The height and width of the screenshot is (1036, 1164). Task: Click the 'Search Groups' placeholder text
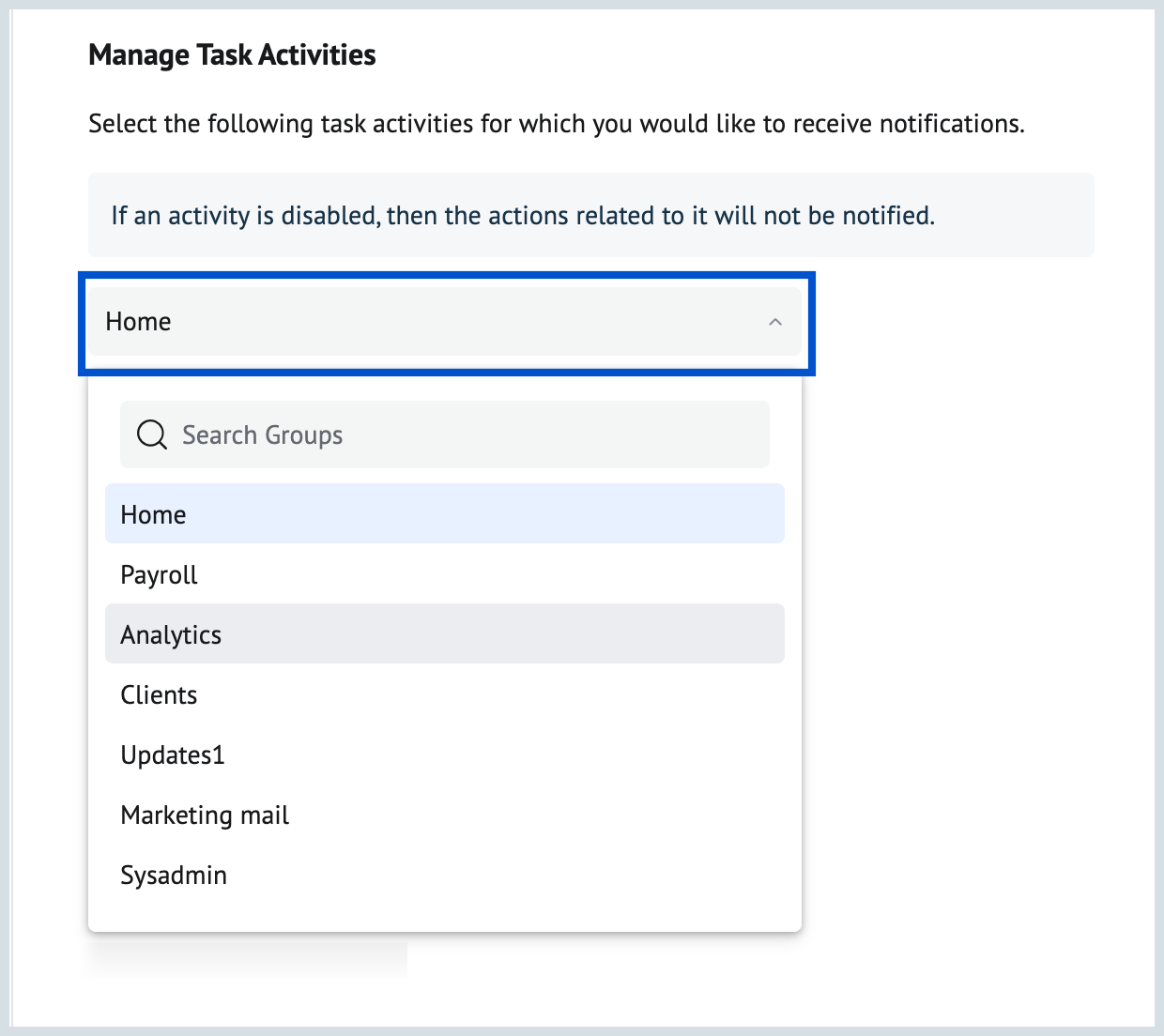[x=263, y=435]
